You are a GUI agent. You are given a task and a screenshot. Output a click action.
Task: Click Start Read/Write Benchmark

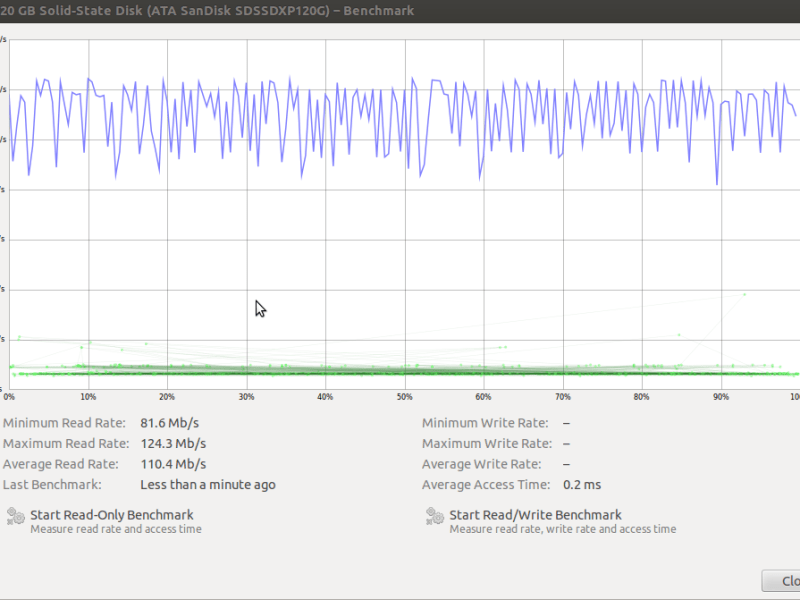(x=536, y=514)
